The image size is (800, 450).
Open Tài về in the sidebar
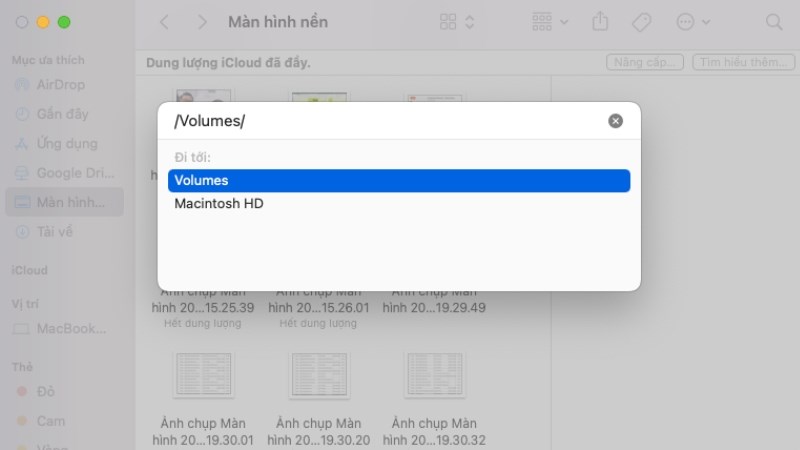(x=64, y=232)
